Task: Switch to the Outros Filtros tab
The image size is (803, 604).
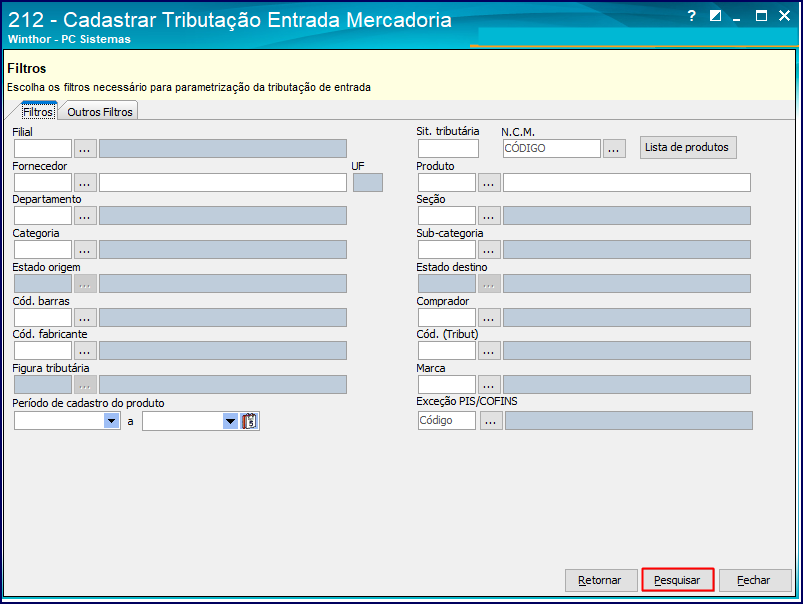Action: coord(100,112)
